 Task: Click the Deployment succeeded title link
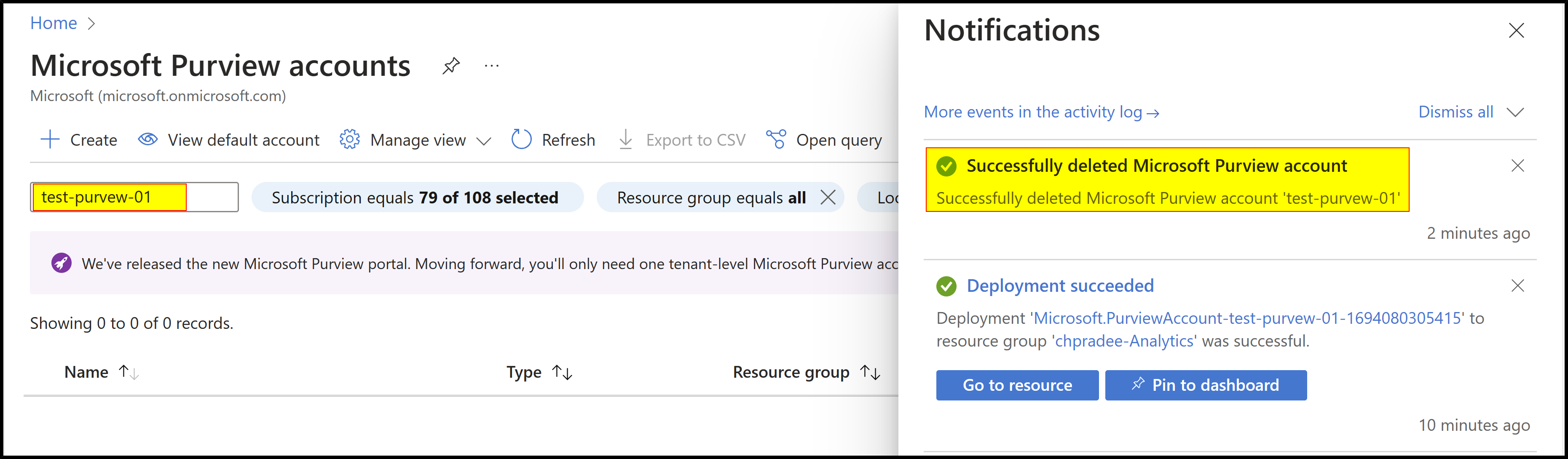click(1060, 286)
